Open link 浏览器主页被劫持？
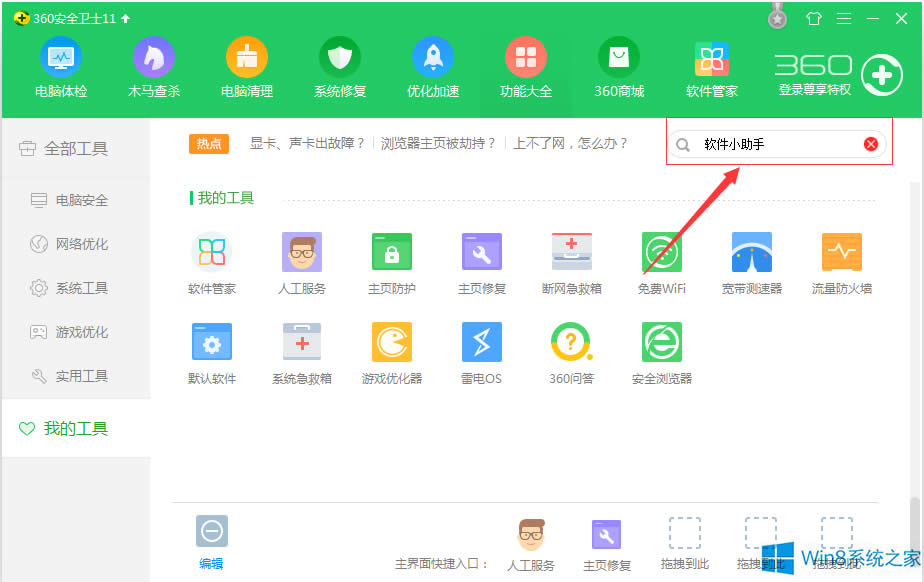 click(x=438, y=143)
